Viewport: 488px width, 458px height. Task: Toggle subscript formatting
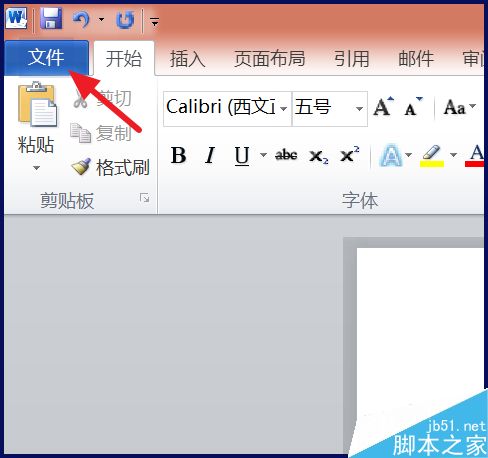click(x=318, y=156)
